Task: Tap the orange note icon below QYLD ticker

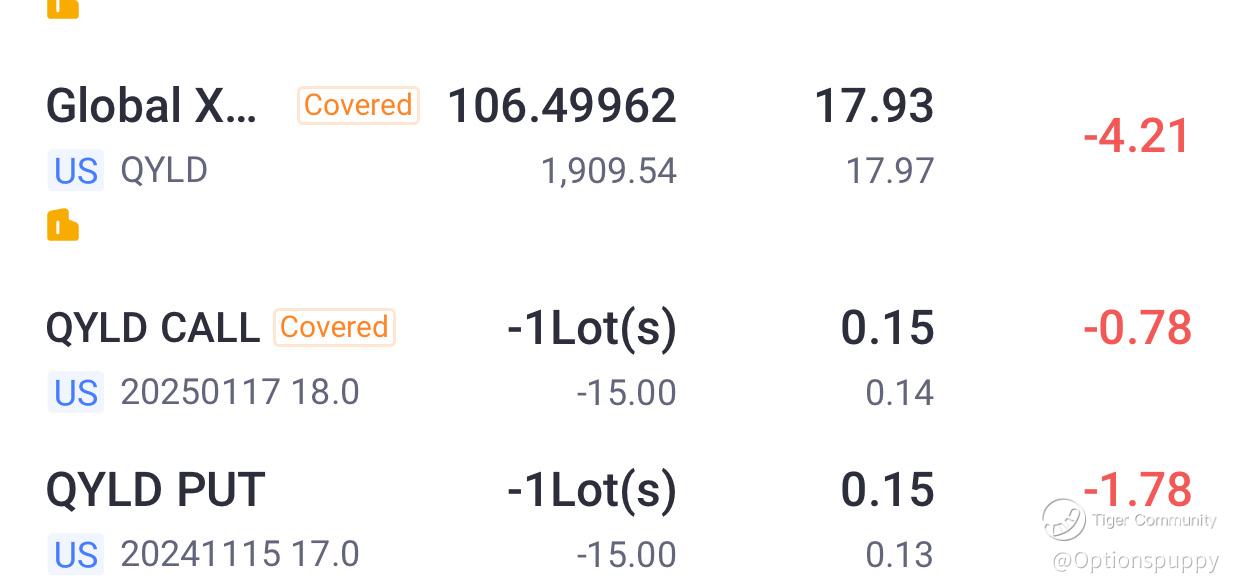Action: [x=62, y=225]
